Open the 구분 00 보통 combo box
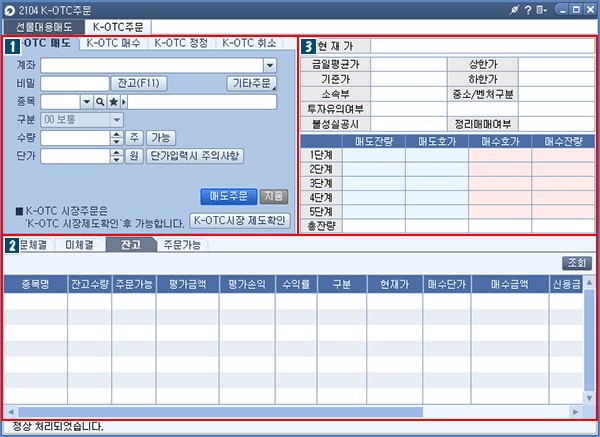Screen dimensions: 600x437 [82, 120]
